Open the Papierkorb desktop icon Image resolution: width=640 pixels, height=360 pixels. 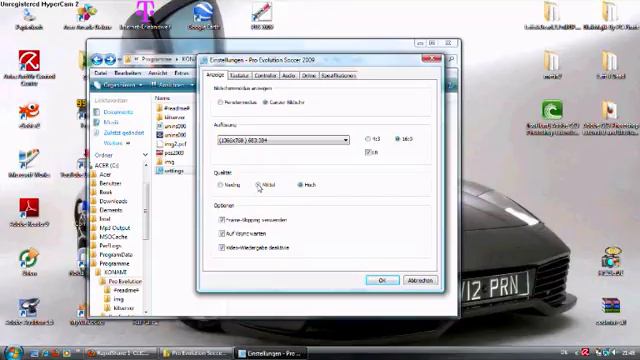(x=29, y=18)
